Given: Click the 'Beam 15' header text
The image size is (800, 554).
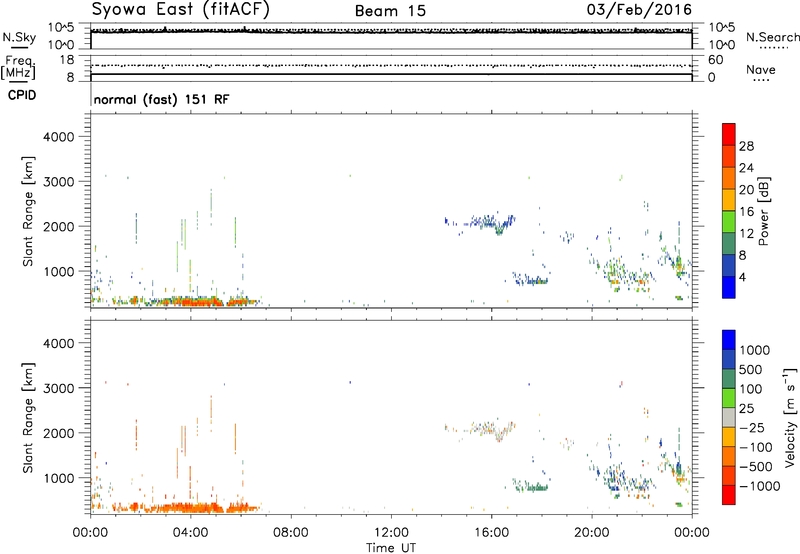Looking at the screenshot, I should coord(390,11).
